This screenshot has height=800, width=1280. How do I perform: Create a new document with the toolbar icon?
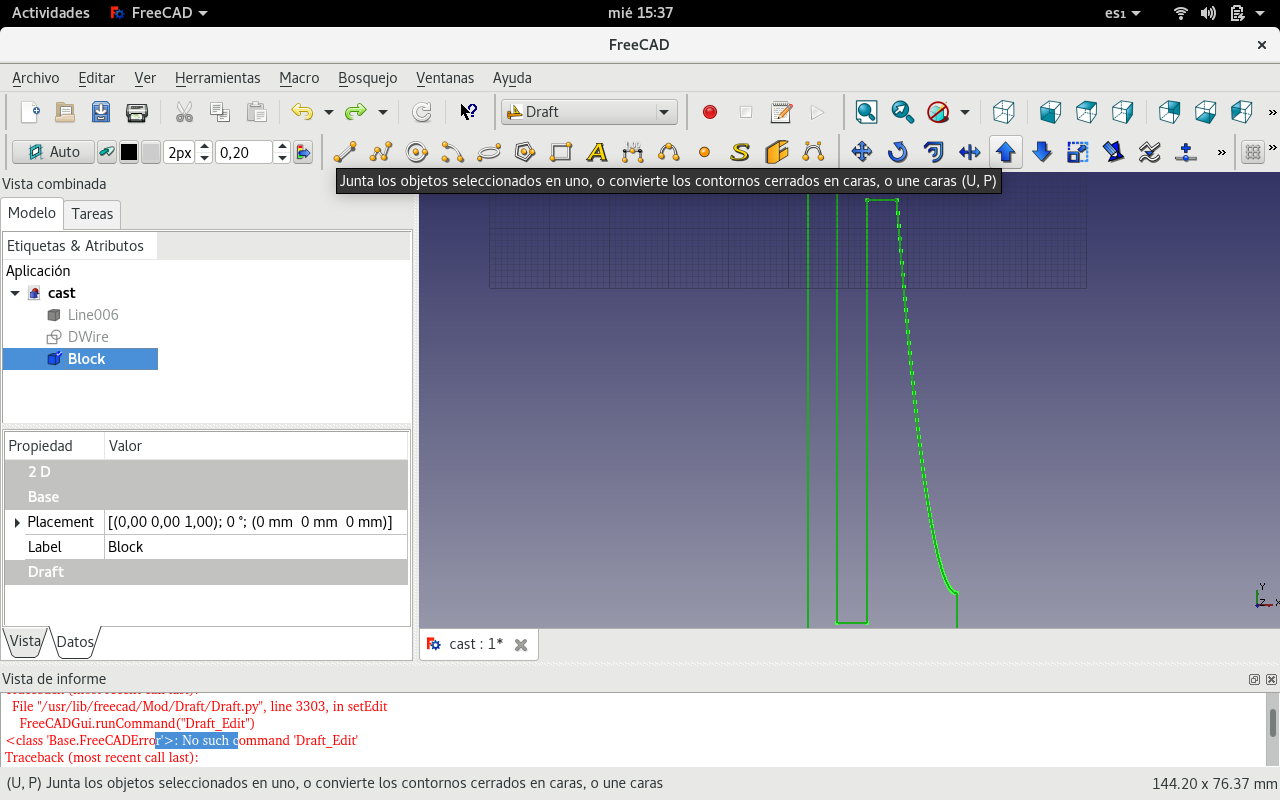coord(30,112)
